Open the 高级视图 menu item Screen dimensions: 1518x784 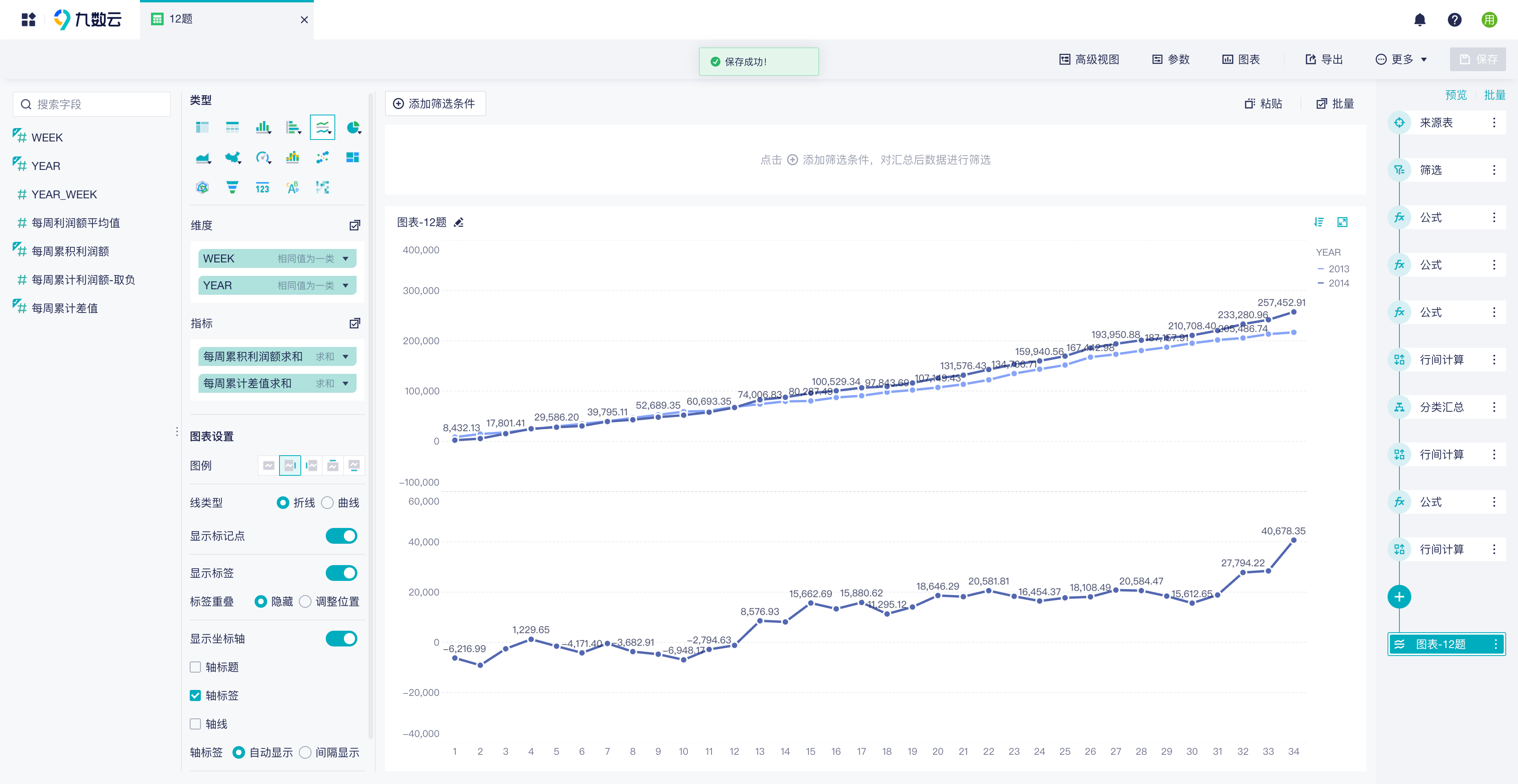tap(1089, 60)
